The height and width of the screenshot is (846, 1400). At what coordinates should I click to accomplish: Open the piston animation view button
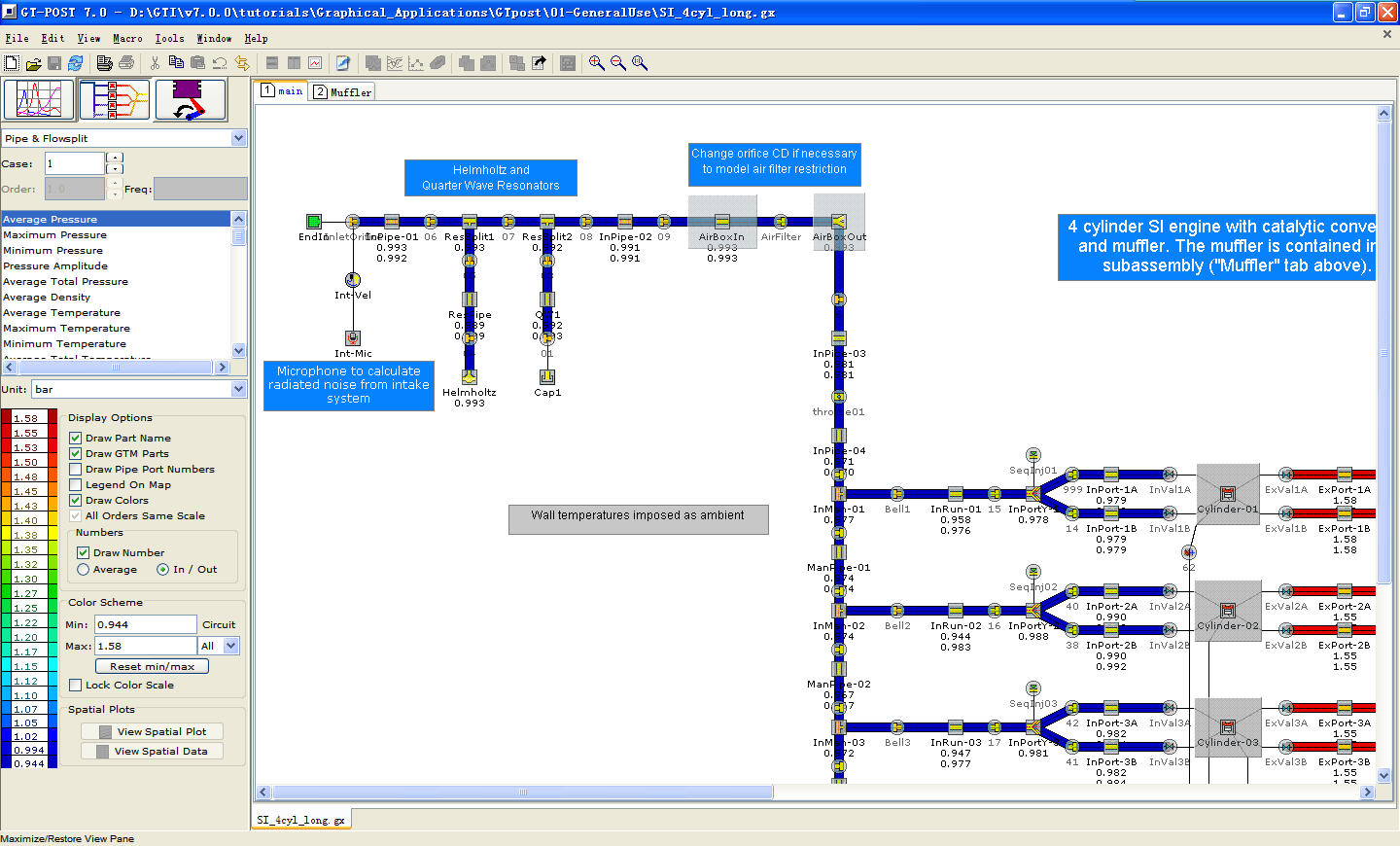click(x=191, y=100)
